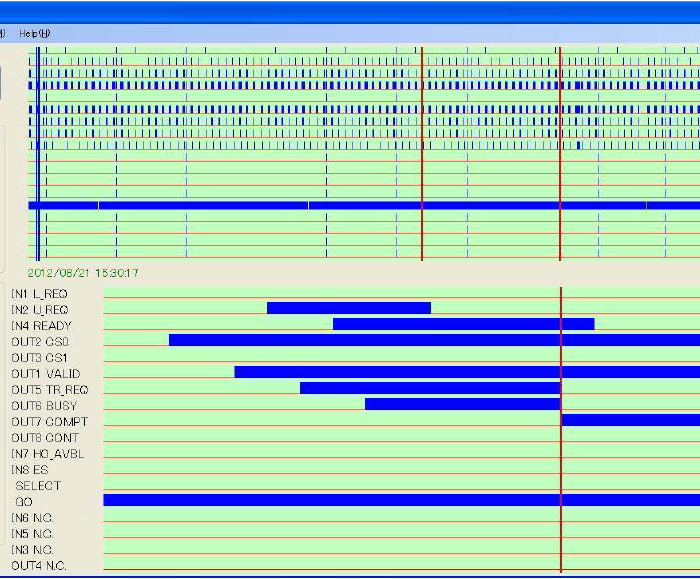Select the IN4 READY signal row label
The width and height of the screenshot is (700, 579).
[x=41, y=325]
